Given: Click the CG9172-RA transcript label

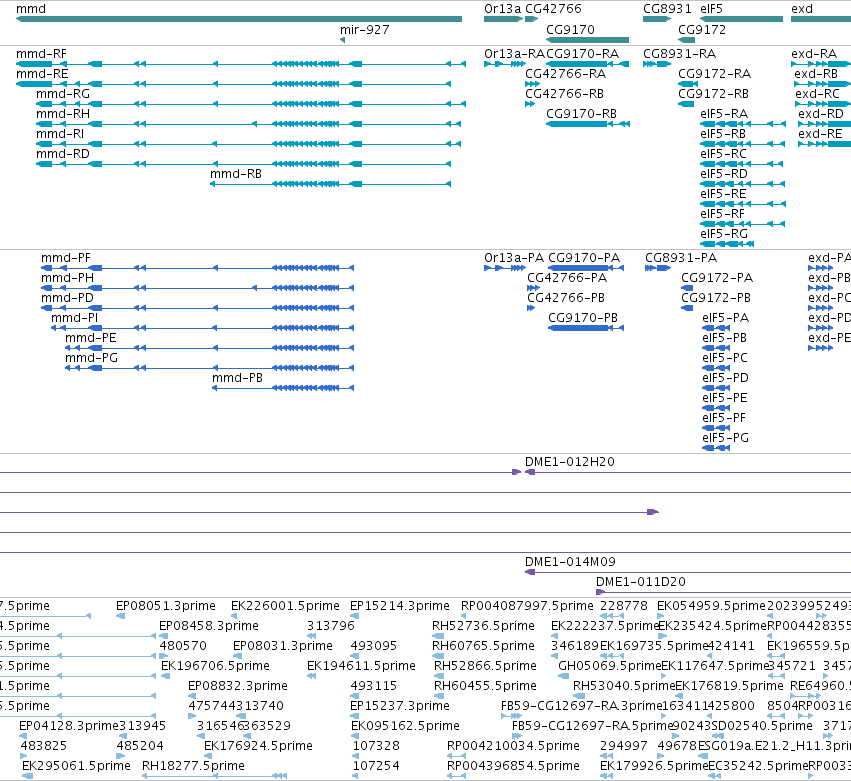Looking at the screenshot, I should 714,74.
